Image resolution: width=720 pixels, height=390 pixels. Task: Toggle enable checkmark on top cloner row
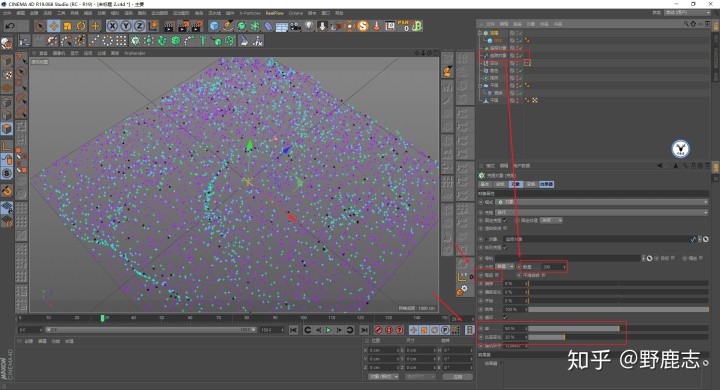[x=520, y=33]
